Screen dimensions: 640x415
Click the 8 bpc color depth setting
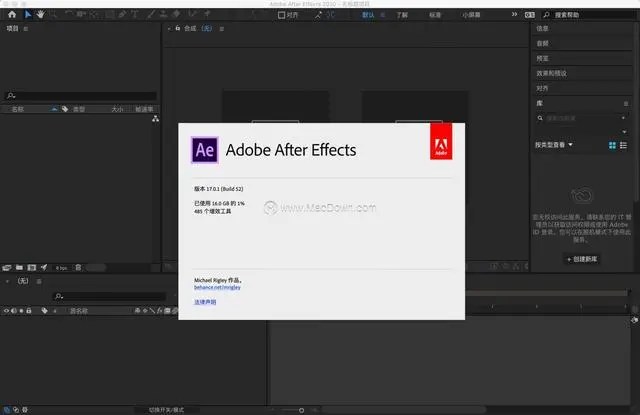pyautogui.click(x=61, y=268)
